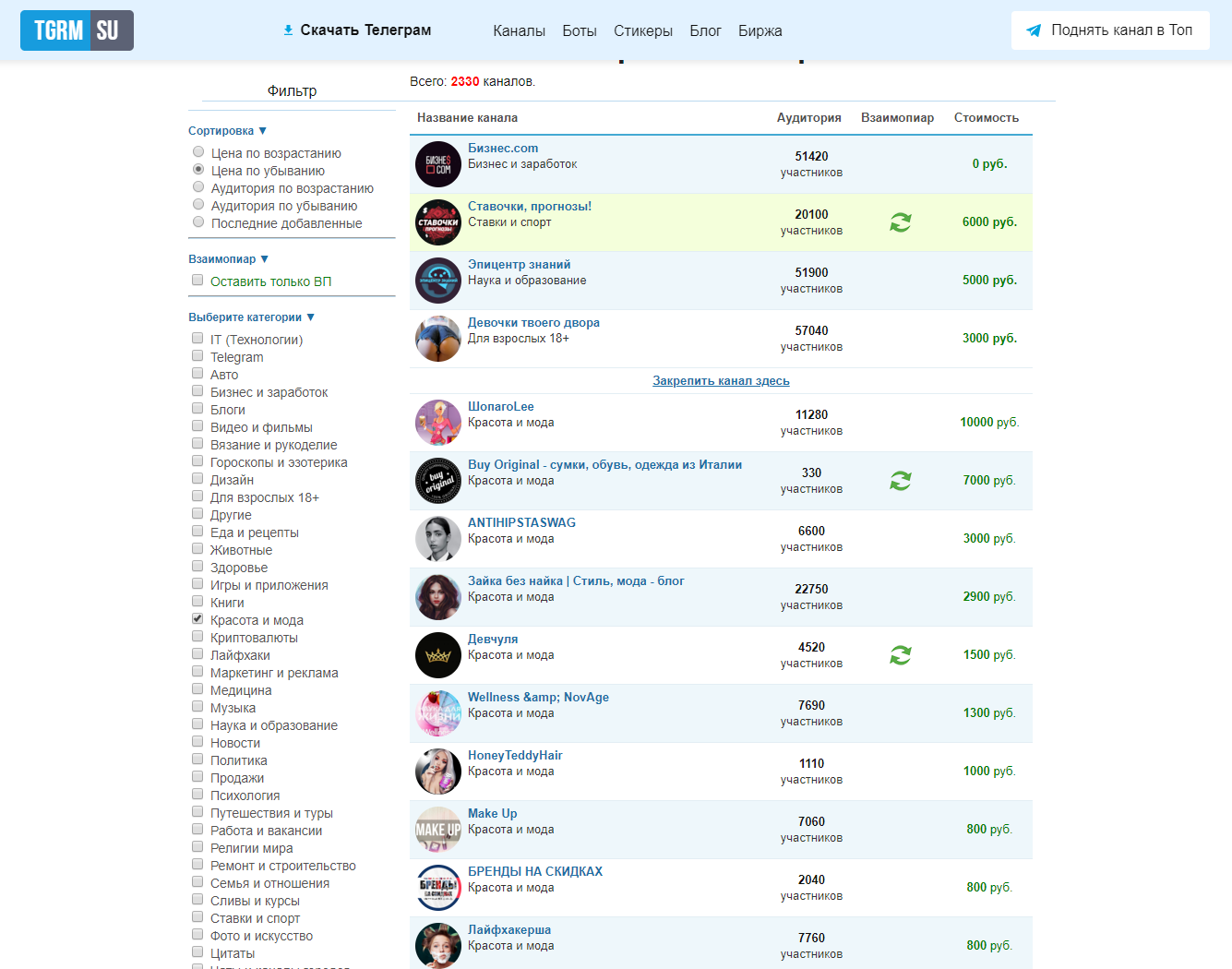Open the Зайка без найка avatar
This screenshot has width=1232, height=969.
pos(438,597)
